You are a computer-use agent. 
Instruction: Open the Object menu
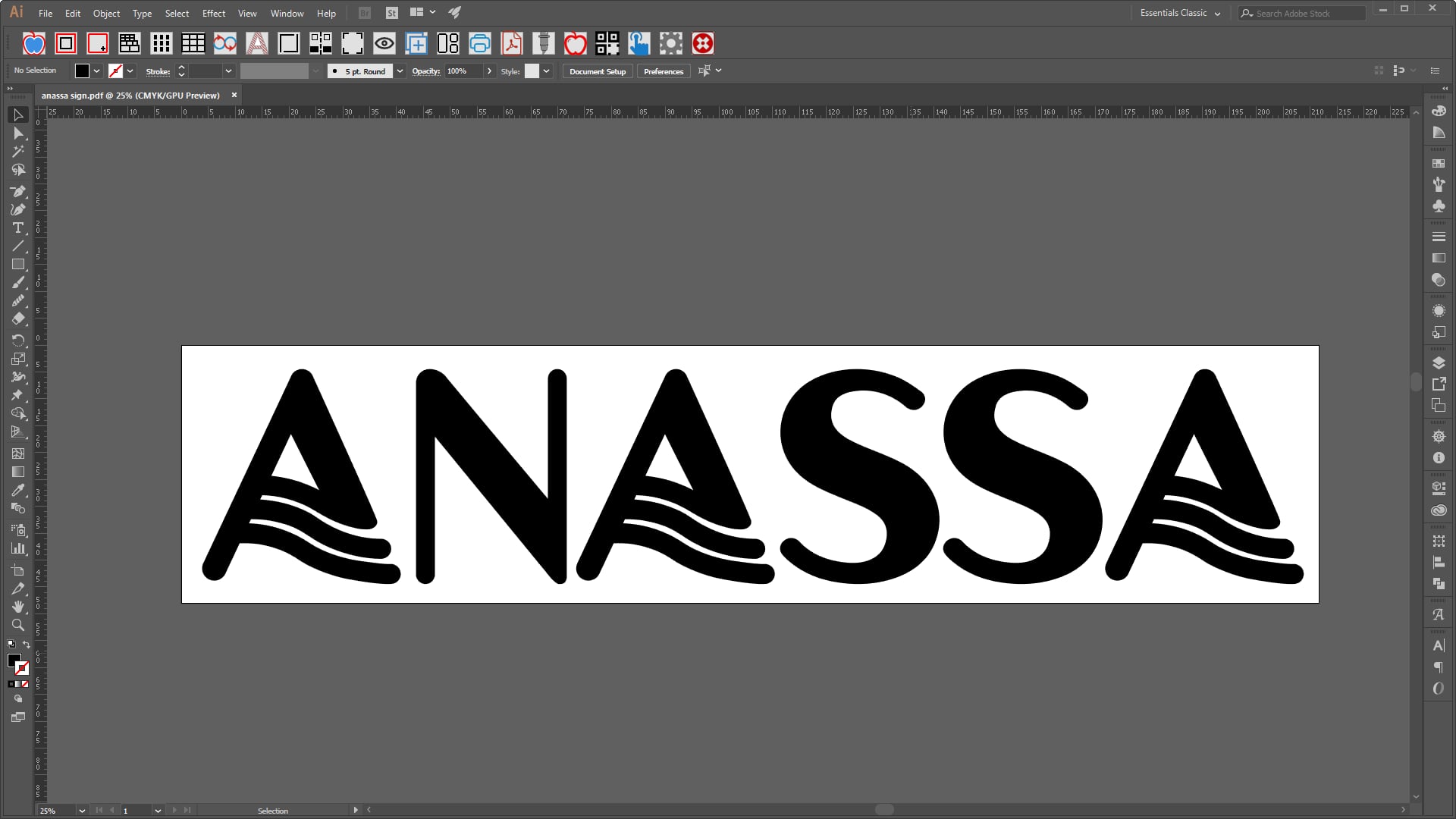106,14
